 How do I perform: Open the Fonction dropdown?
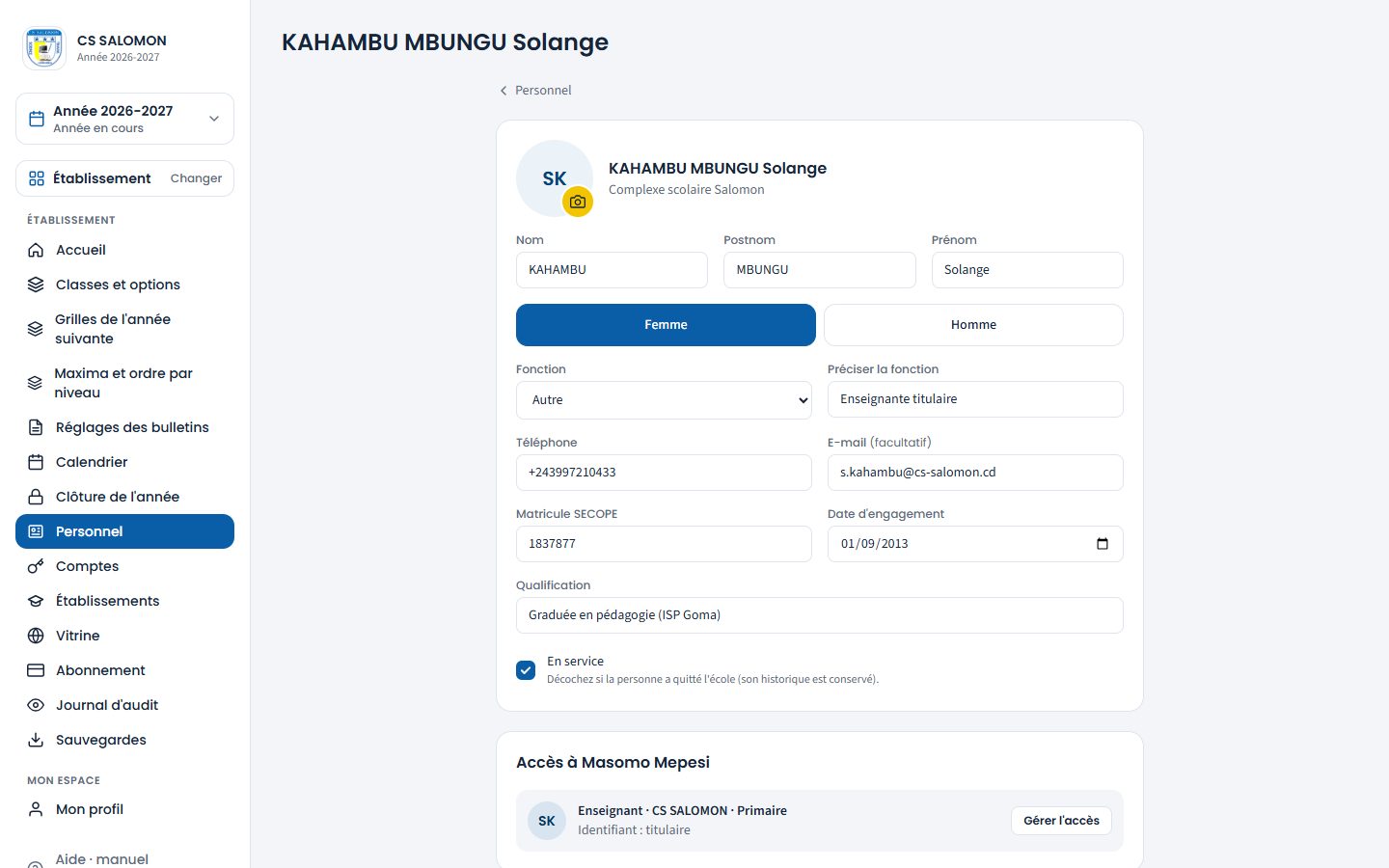coord(664,400)
